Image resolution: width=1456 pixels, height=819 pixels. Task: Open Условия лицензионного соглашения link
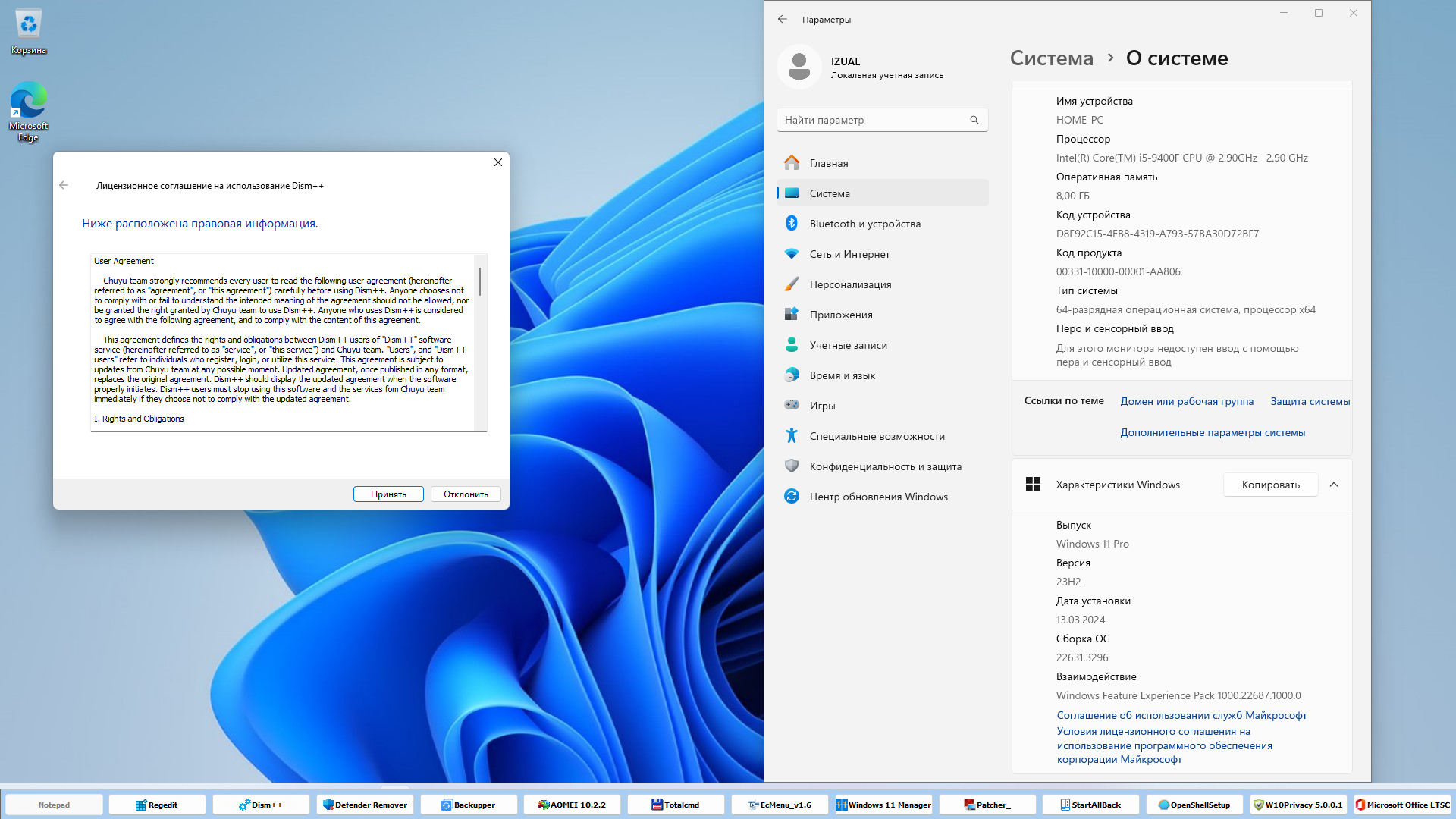coord(1165,745)
